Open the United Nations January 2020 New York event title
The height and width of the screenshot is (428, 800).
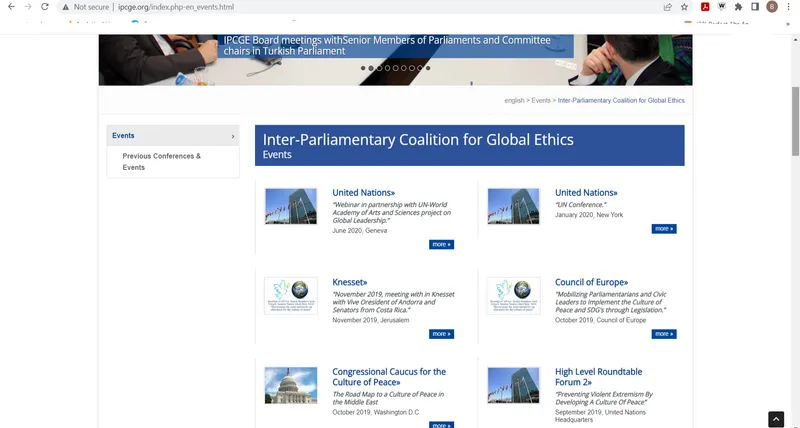586,193
